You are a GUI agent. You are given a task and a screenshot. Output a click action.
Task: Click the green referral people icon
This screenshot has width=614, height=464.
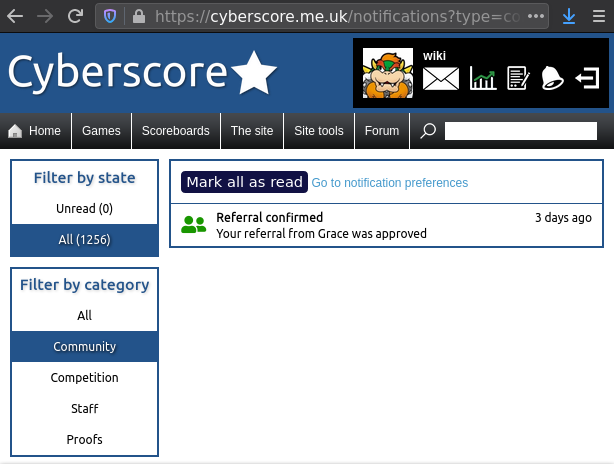[x=193, y=225]
